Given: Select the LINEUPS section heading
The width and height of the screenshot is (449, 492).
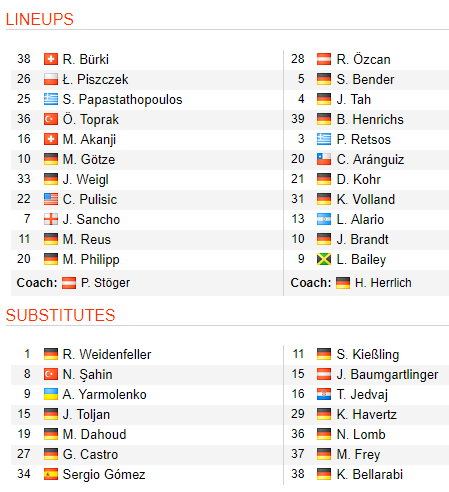Looking at the screenshot, I should (40, 19).
